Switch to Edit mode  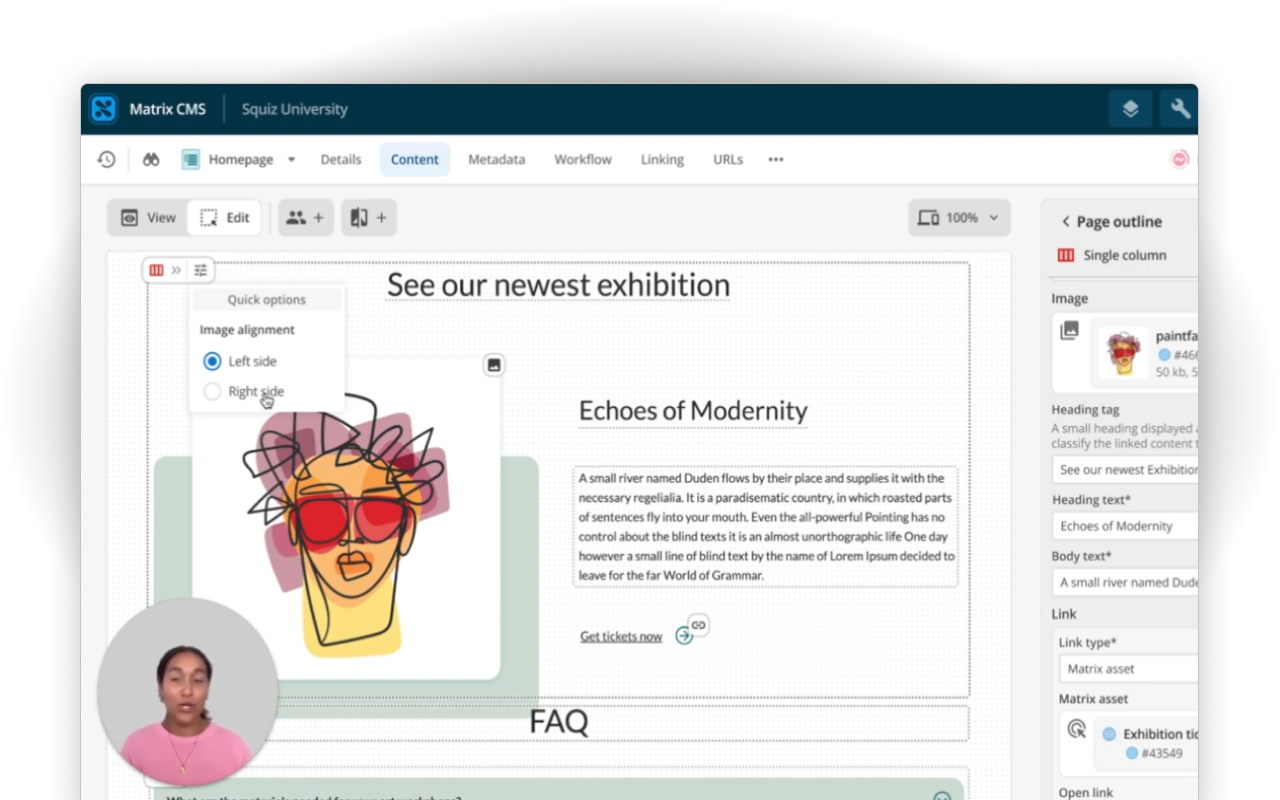tap(225, 217)
